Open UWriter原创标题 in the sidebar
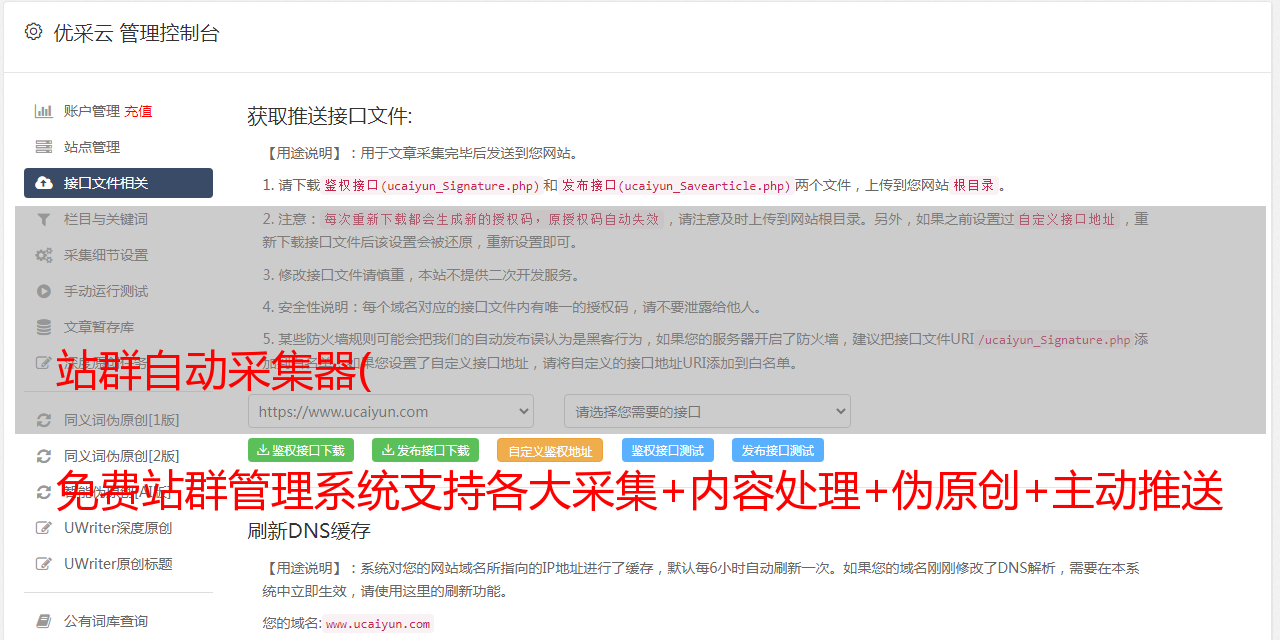 coord(118,564)
